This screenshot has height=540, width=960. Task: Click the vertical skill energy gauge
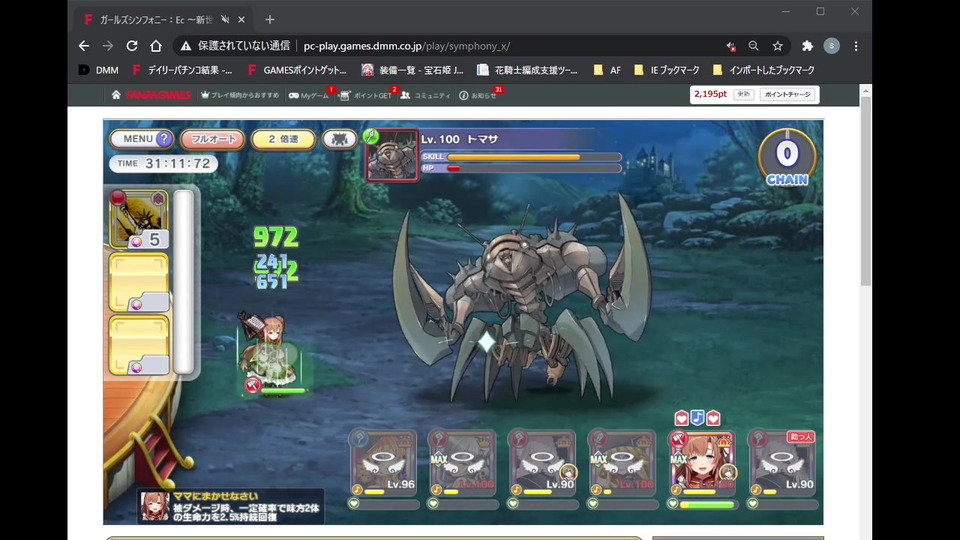(x=184, y=282)
